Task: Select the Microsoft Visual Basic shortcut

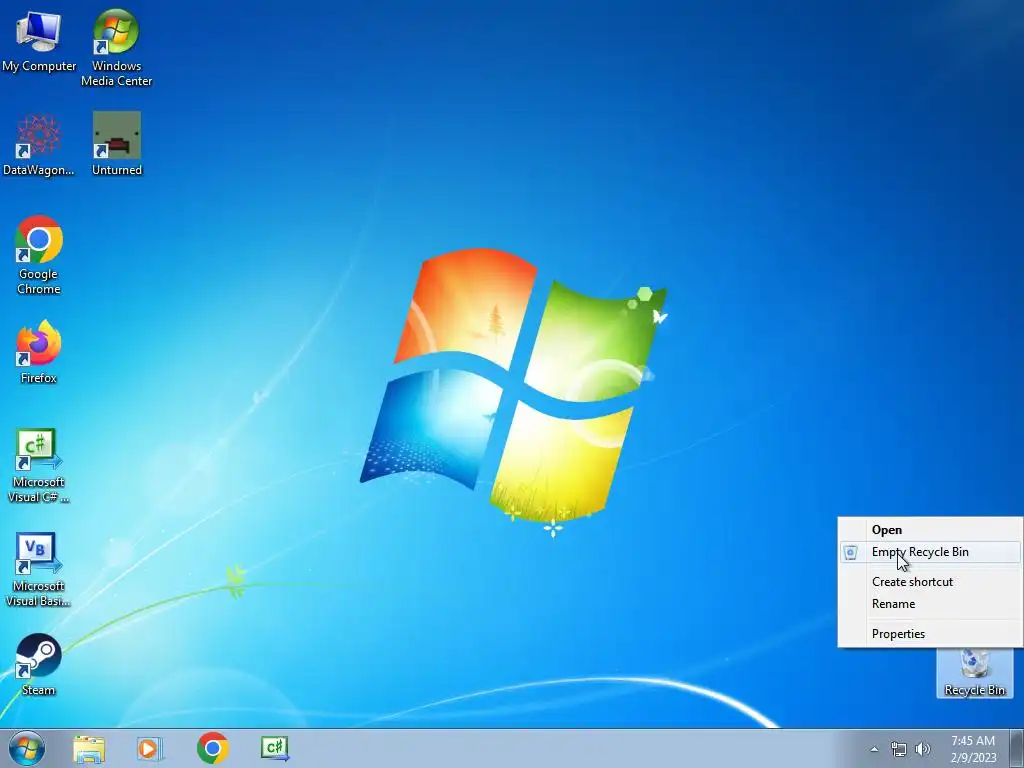Action: [39, 570]
